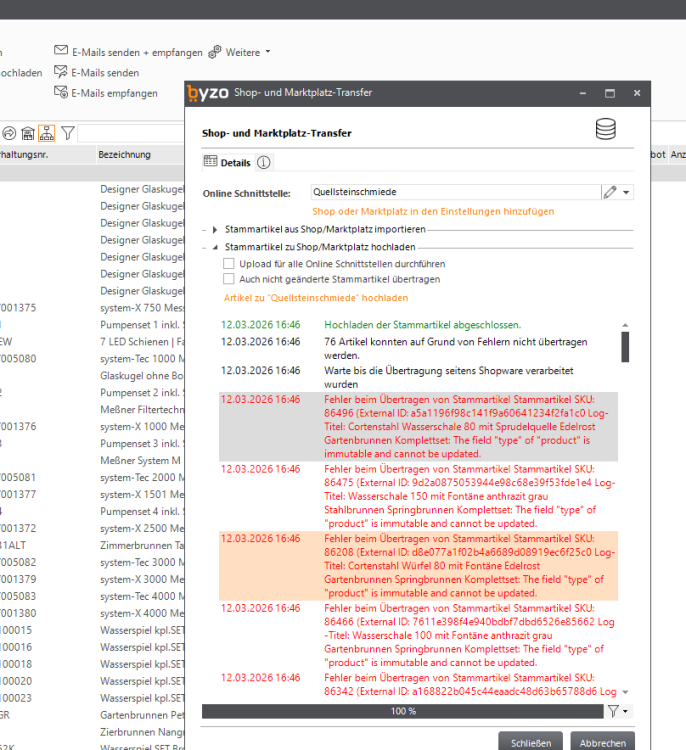Select error entry for SKU 86466
686x750 pixels.
tap(418, 635)
